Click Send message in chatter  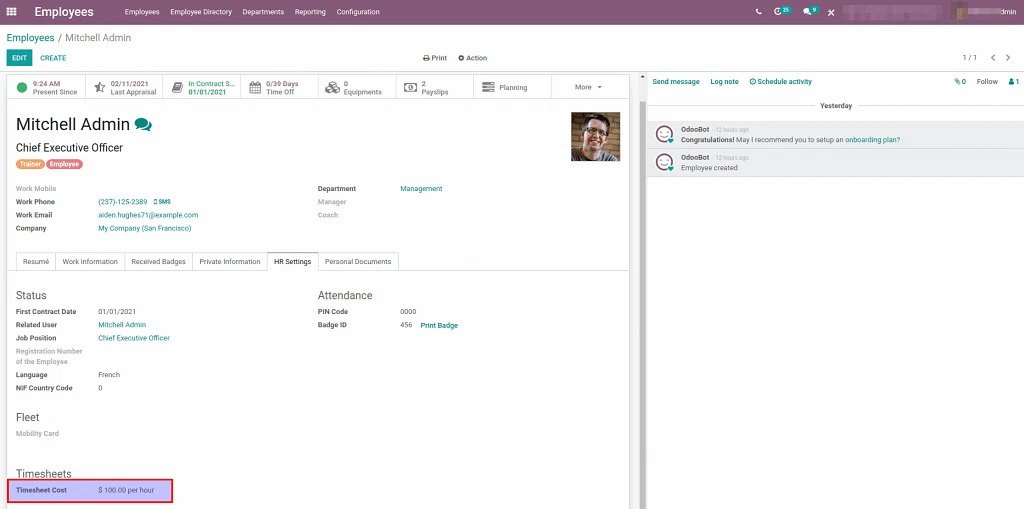pos(676,82)
